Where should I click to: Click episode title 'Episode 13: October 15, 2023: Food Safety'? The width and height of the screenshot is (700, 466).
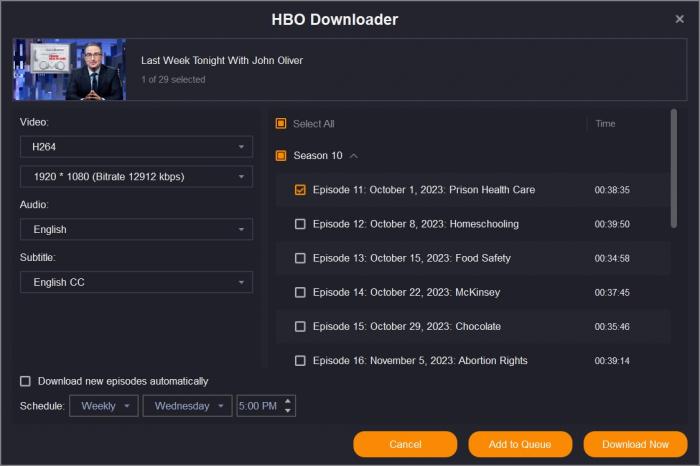pos(412,258)
